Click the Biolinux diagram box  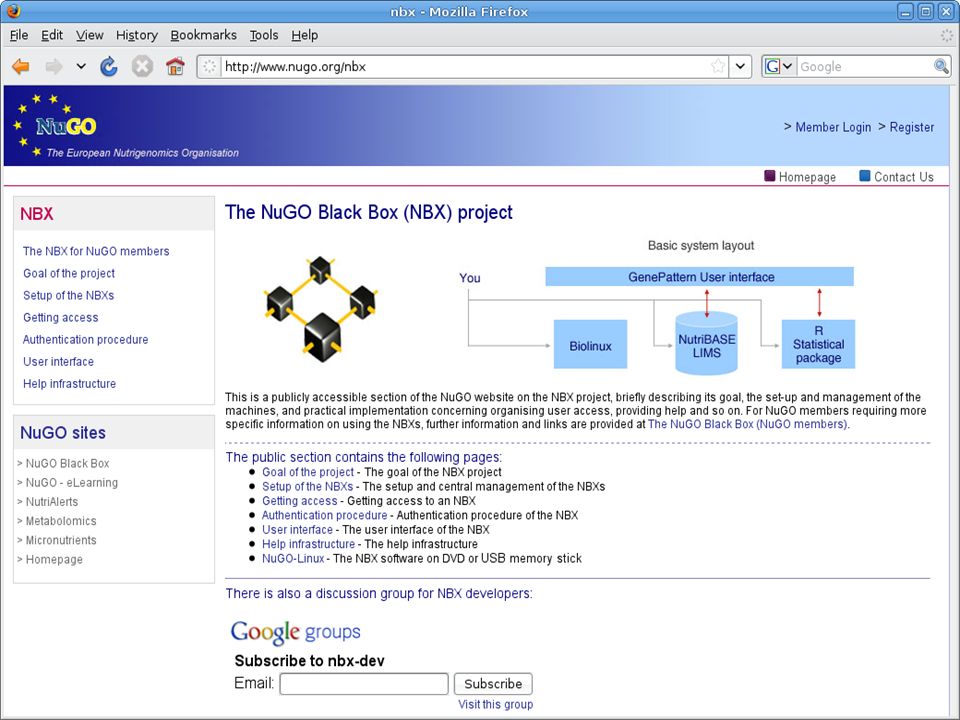click(x=590, y=344)
